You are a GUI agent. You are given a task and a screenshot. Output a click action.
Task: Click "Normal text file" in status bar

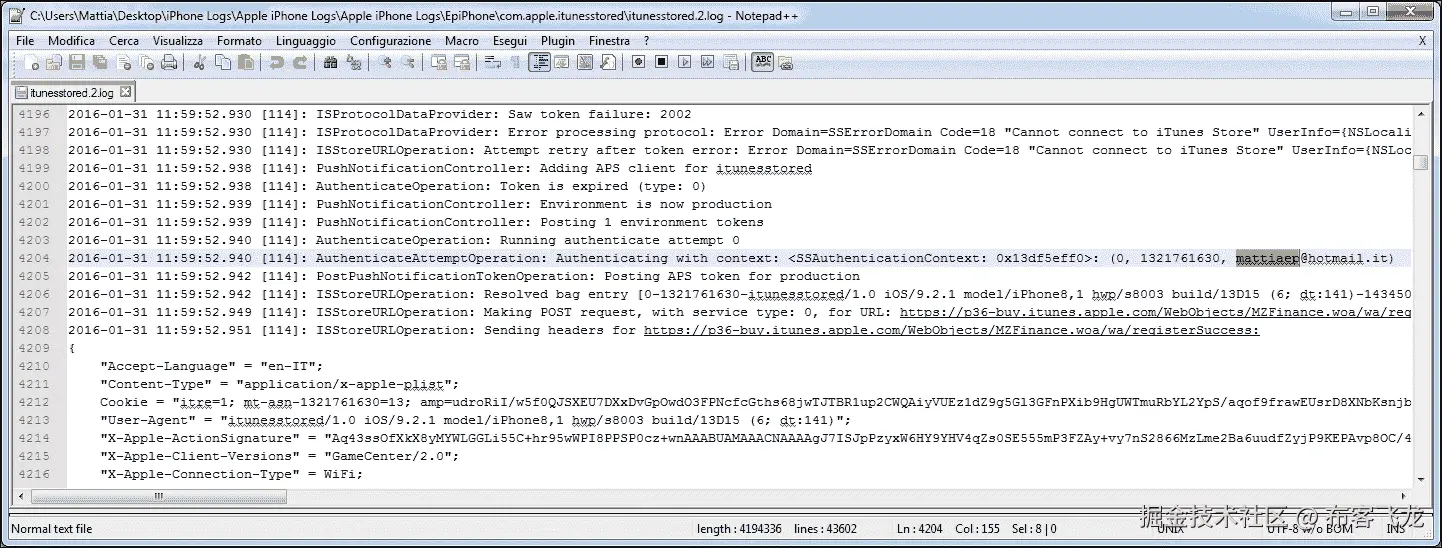pos(52,529)
